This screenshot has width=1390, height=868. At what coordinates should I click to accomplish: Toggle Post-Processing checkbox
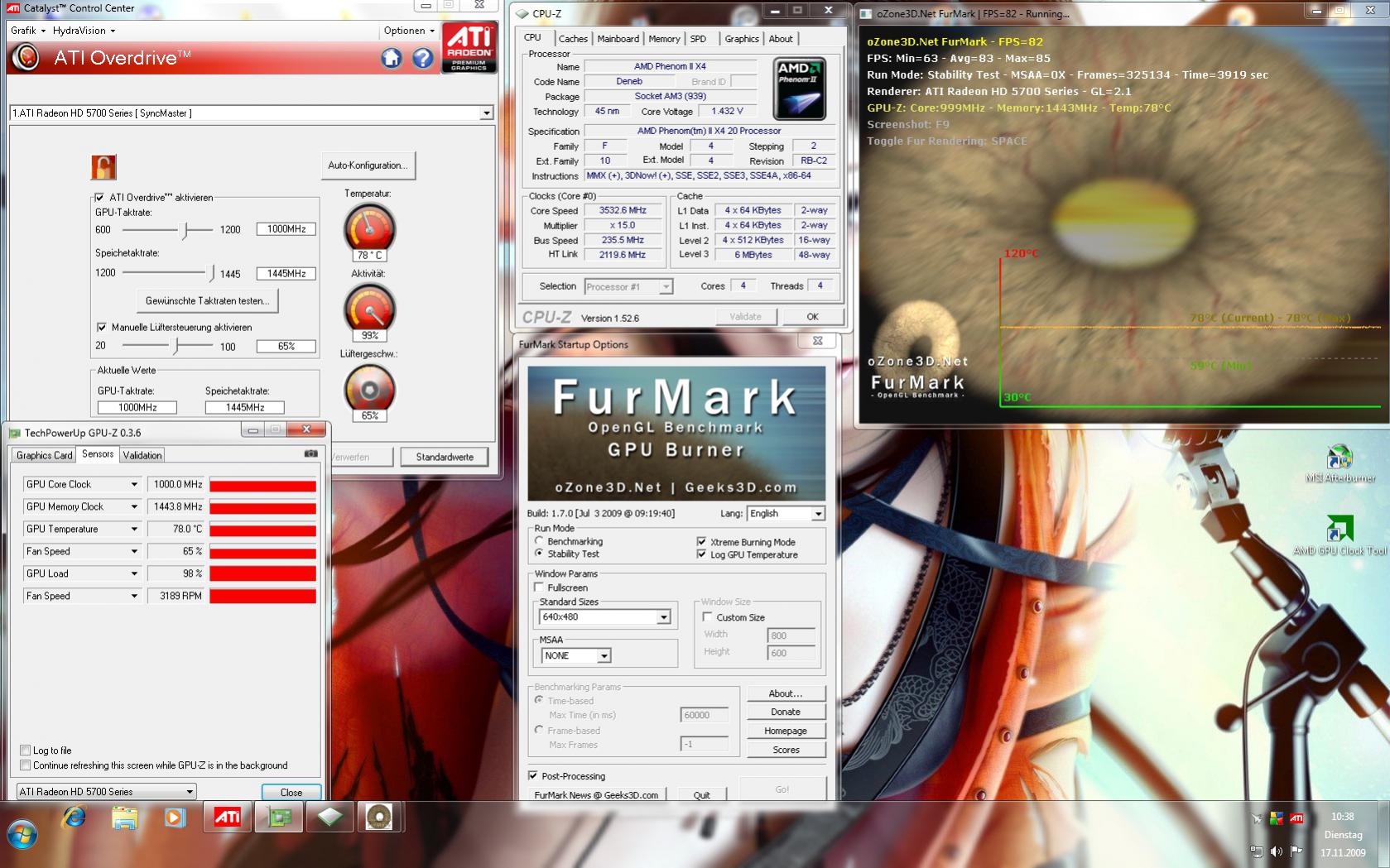(x=533, y=776)
